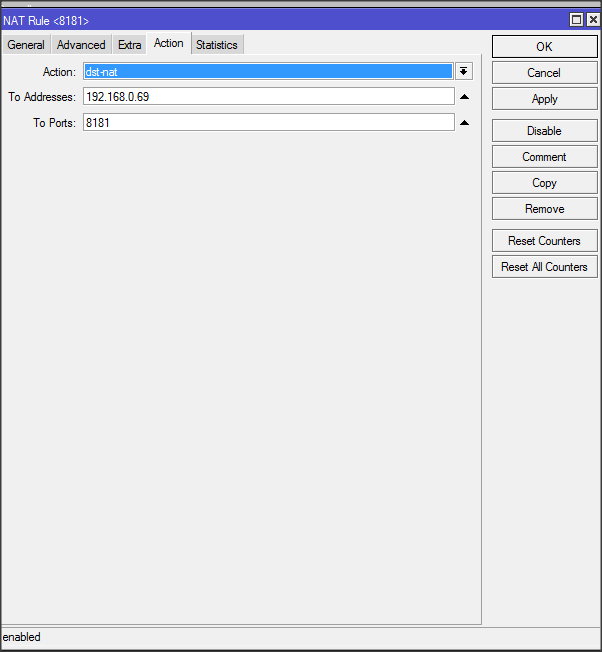Open the Extra tab
The width and height of the screenshot is (602, 652).
click(x=129, y=44)
